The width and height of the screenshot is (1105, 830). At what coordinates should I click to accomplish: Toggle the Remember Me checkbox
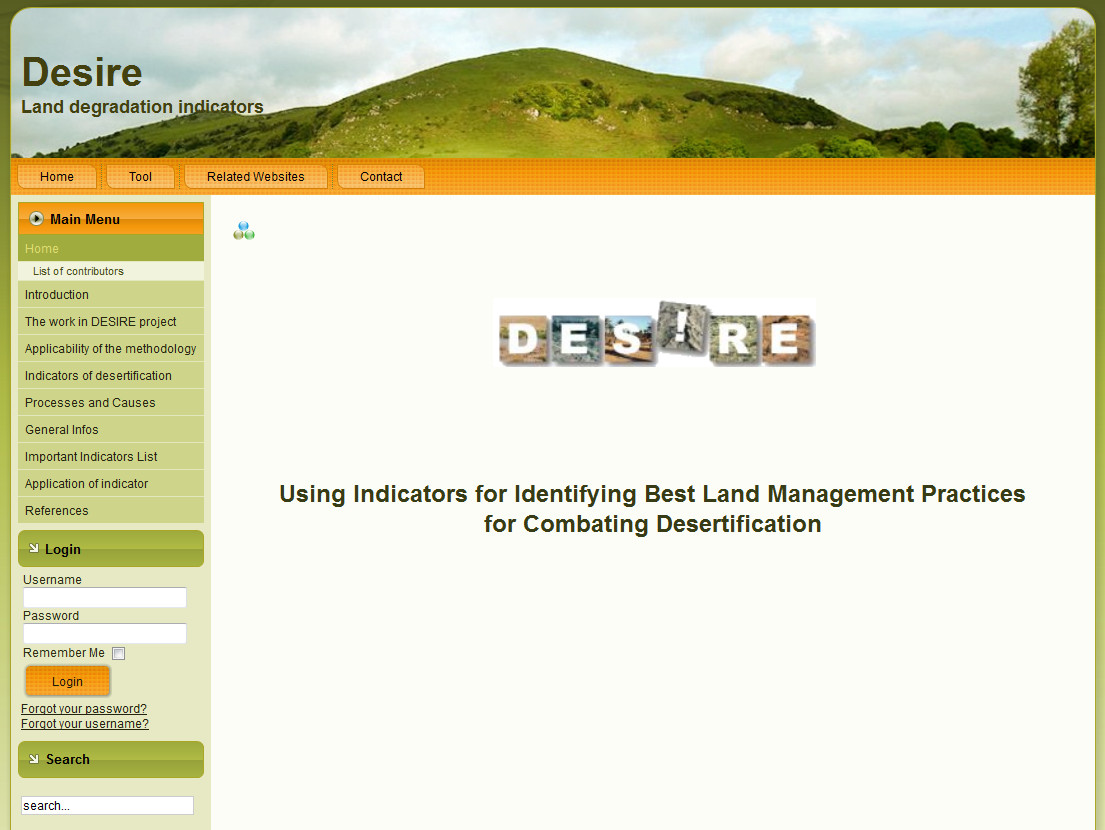[x=119, y=653]
